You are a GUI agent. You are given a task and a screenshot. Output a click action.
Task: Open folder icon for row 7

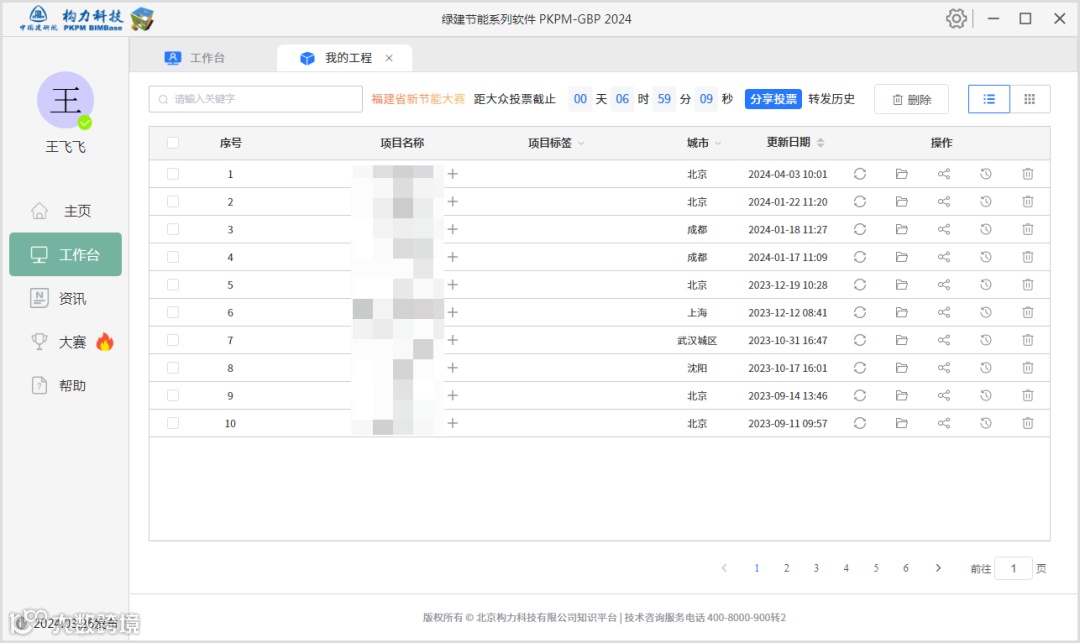902,340
